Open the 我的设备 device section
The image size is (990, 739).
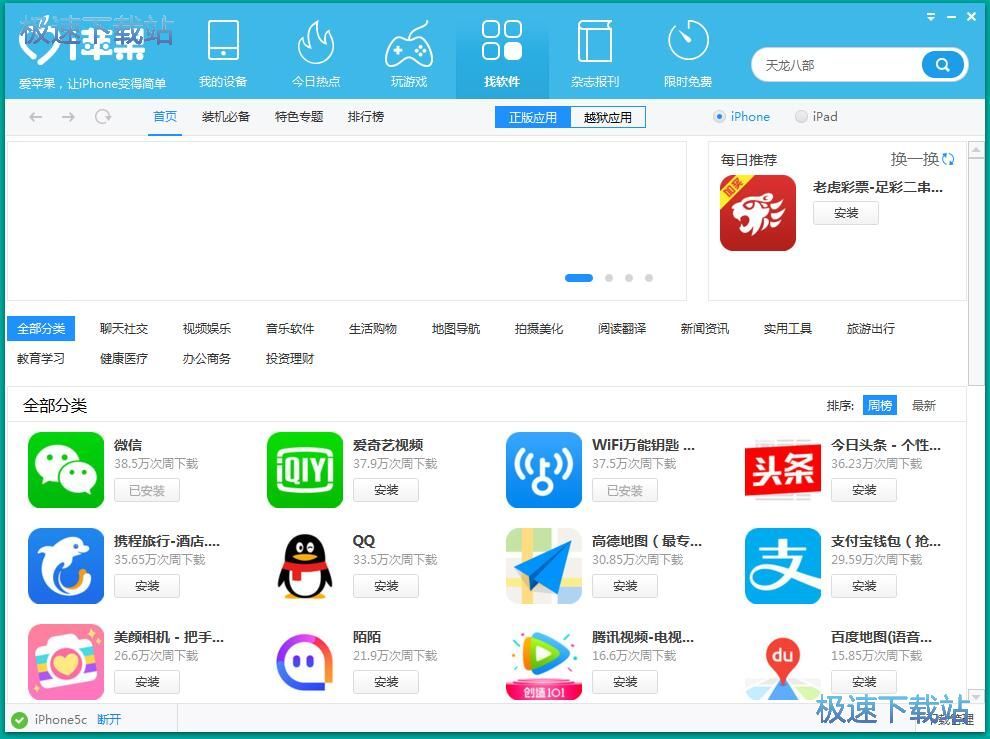coord(223,53)
